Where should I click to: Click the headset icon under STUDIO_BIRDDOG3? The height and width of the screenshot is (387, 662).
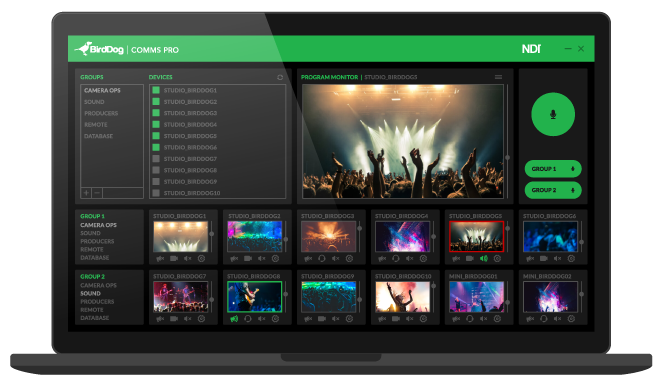(322, 258)
